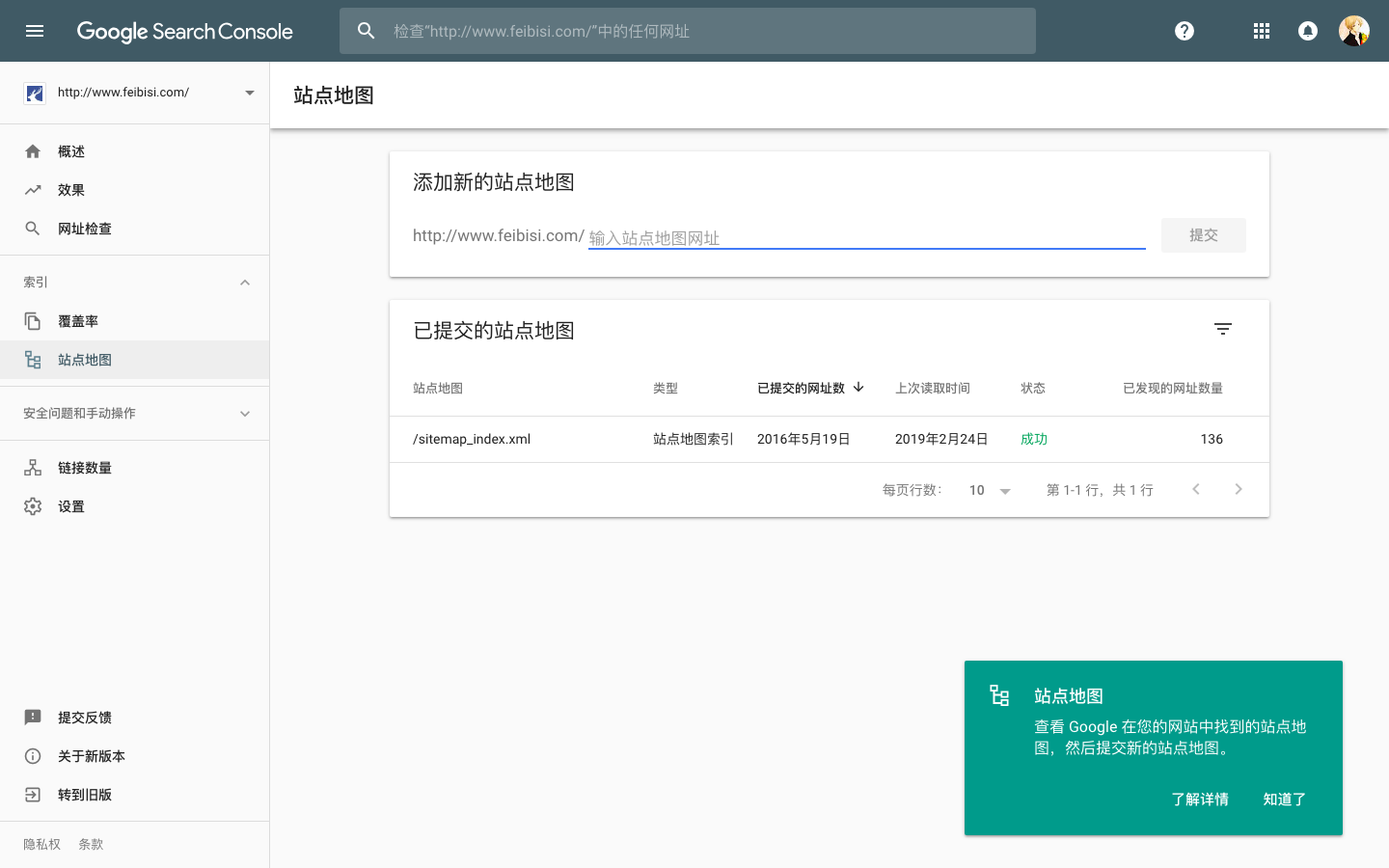Click the info icon beside 关于新版本
This screenshot has height=868, width=1389.
coord(33,756)
